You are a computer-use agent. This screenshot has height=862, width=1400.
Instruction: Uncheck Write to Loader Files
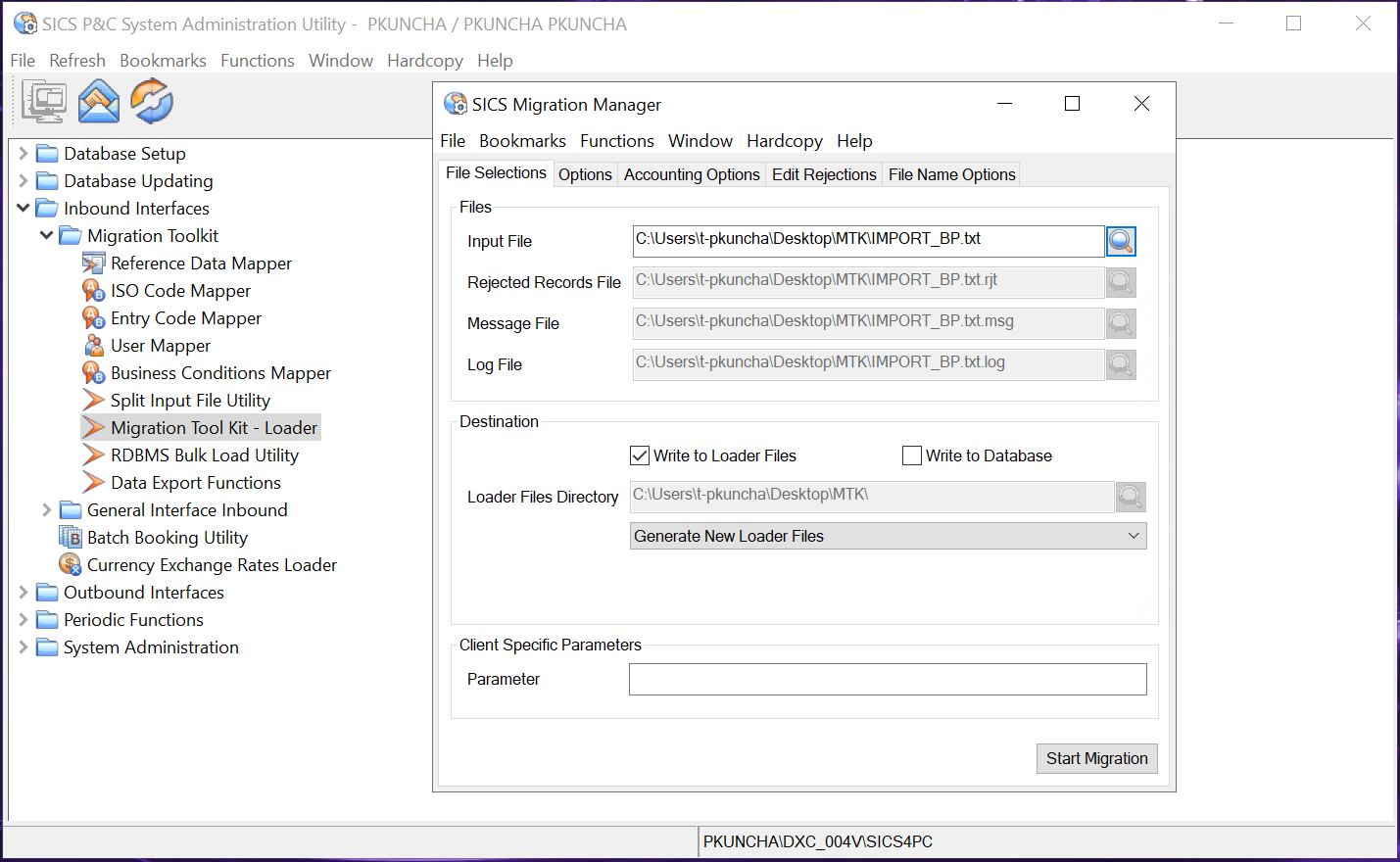[x=640, y=455]
